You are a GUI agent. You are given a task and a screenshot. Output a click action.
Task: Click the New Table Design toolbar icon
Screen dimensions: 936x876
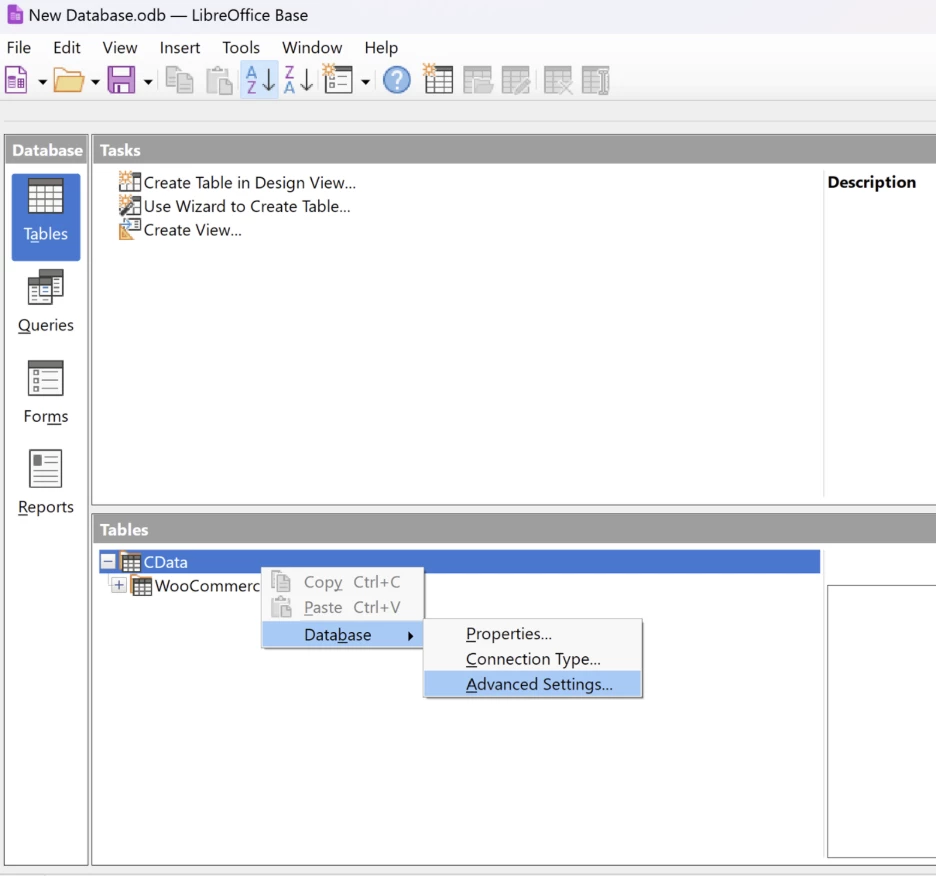pos(438,79)
